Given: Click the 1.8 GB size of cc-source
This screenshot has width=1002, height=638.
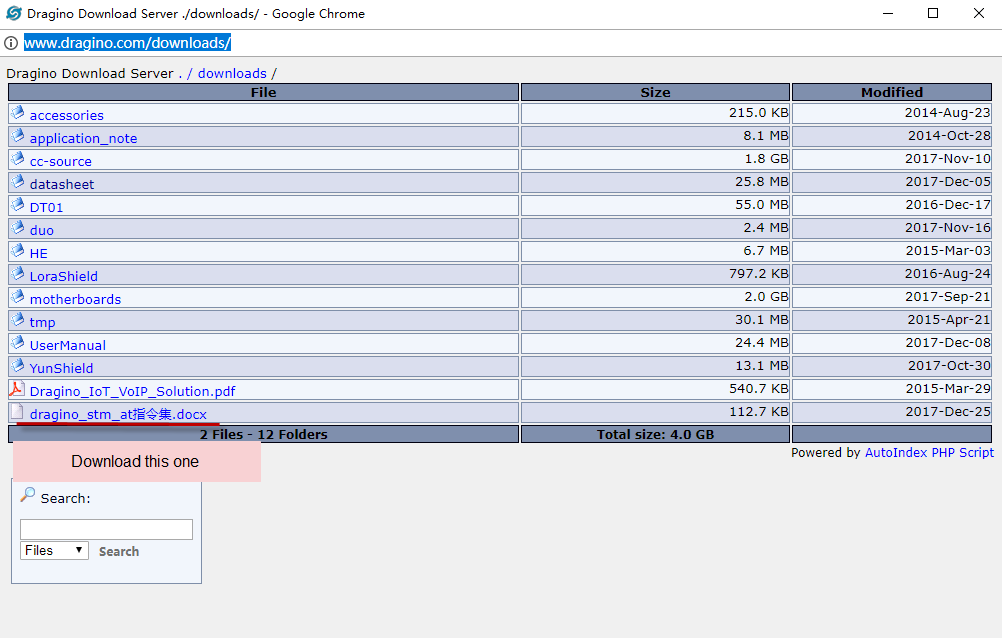Looking at the screenshot, I should (766, 159).
